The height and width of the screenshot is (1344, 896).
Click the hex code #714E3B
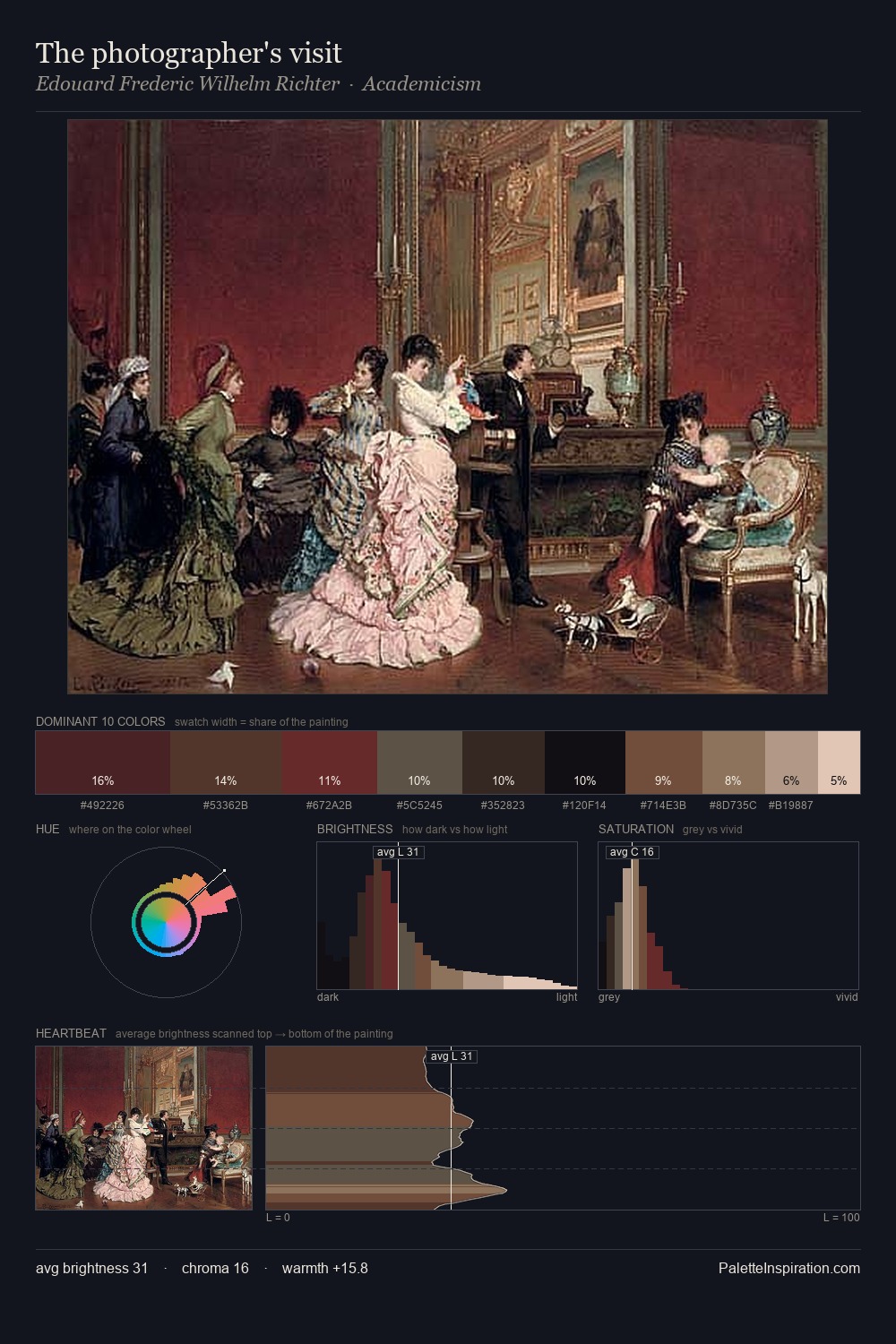coord(663,806)
